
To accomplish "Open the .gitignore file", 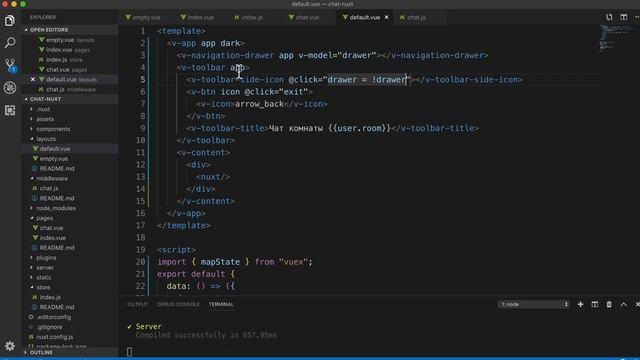I will (x=70, y=327).
